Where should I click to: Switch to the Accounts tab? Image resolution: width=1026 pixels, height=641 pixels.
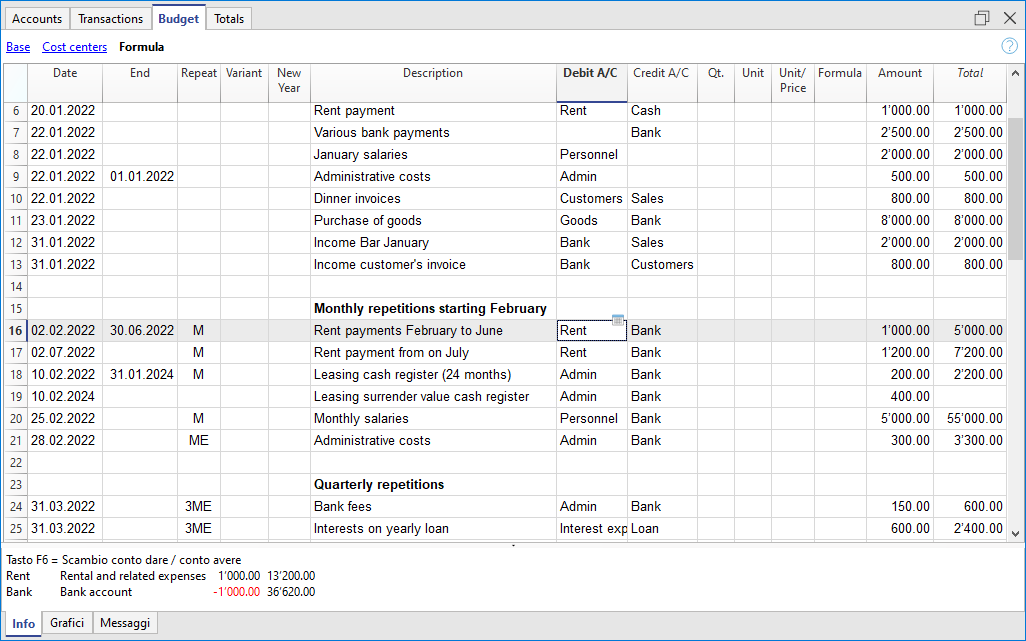pyautogui.click(x=37, y=18)
